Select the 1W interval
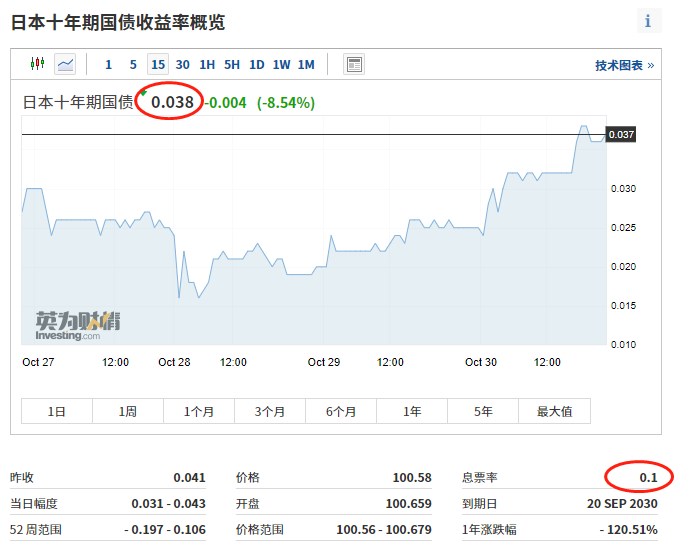This screenshot has height=559, width=675. point(281,65)
